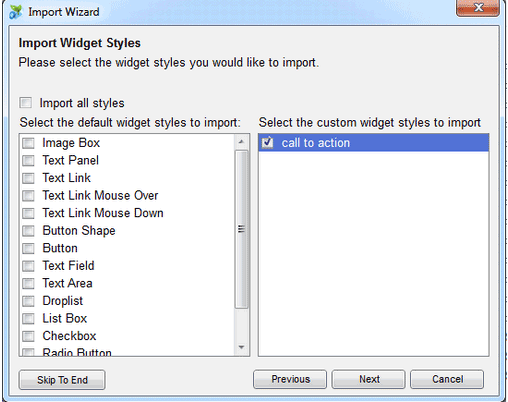508x402 pixels.
Task: Check the Image Box style checkbox
Action: (28, 143)
